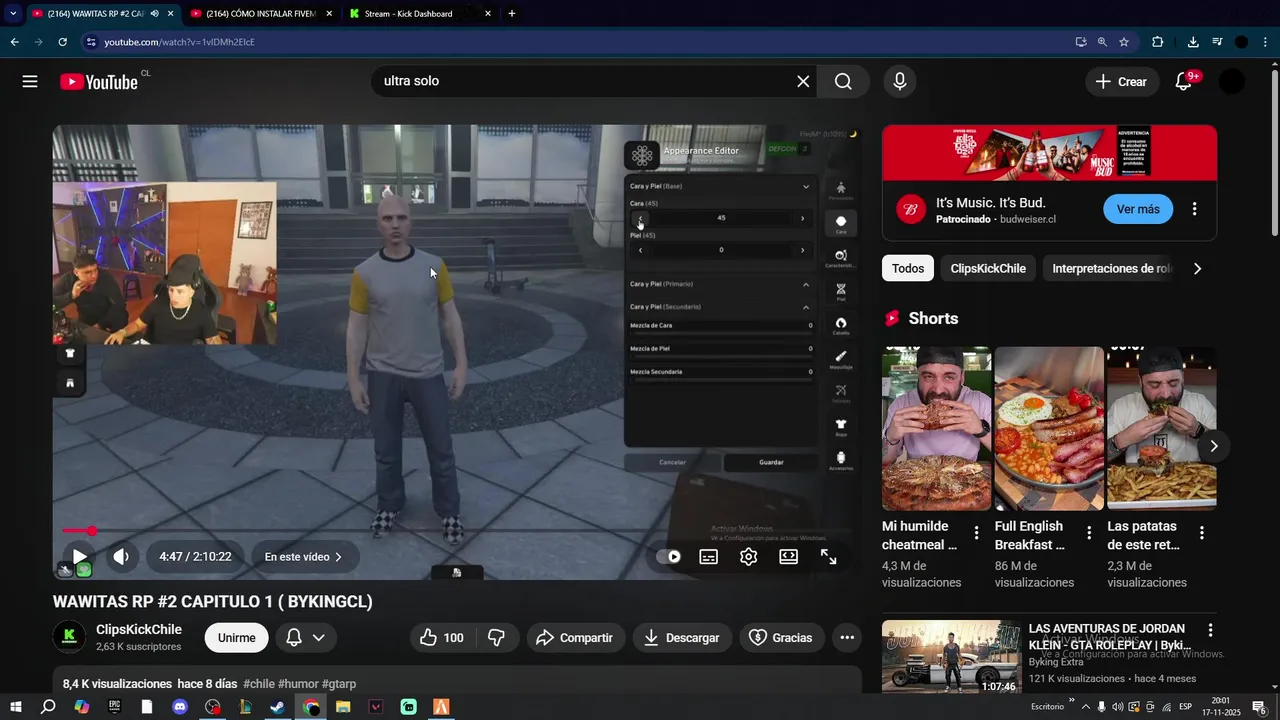
Task: Like the video with 100 likes
Action: (441, 638)
